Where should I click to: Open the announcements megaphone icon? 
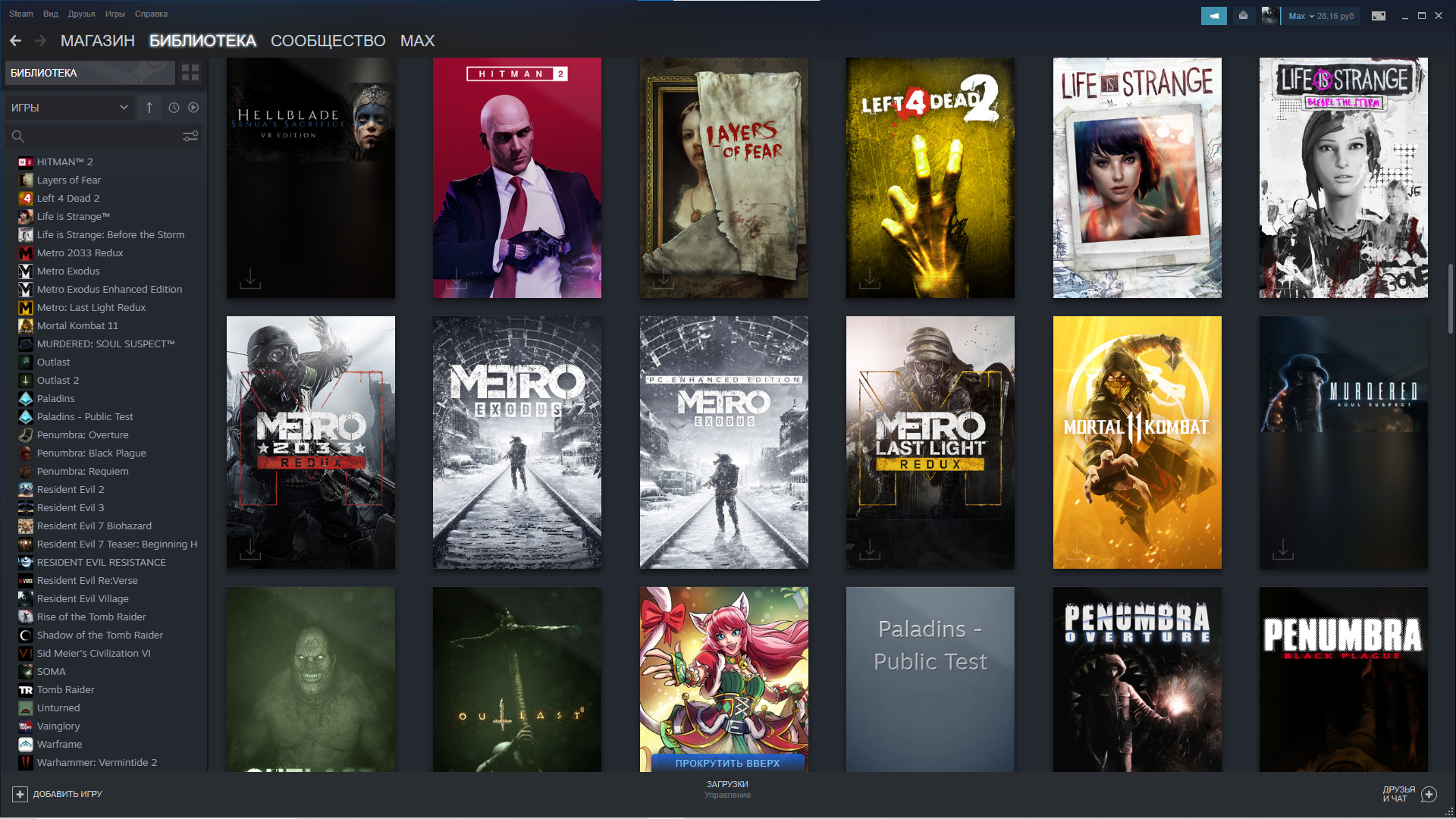tap(1213, 15)
